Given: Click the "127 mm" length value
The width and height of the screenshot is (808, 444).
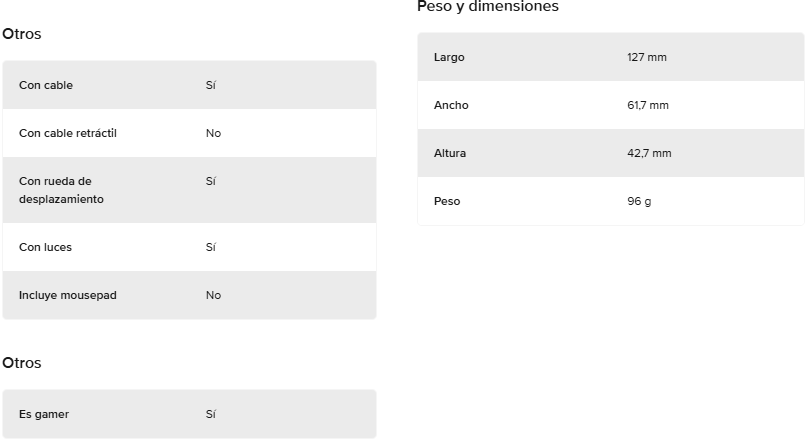Looking at the screenshot, I should tap(647, 57).
